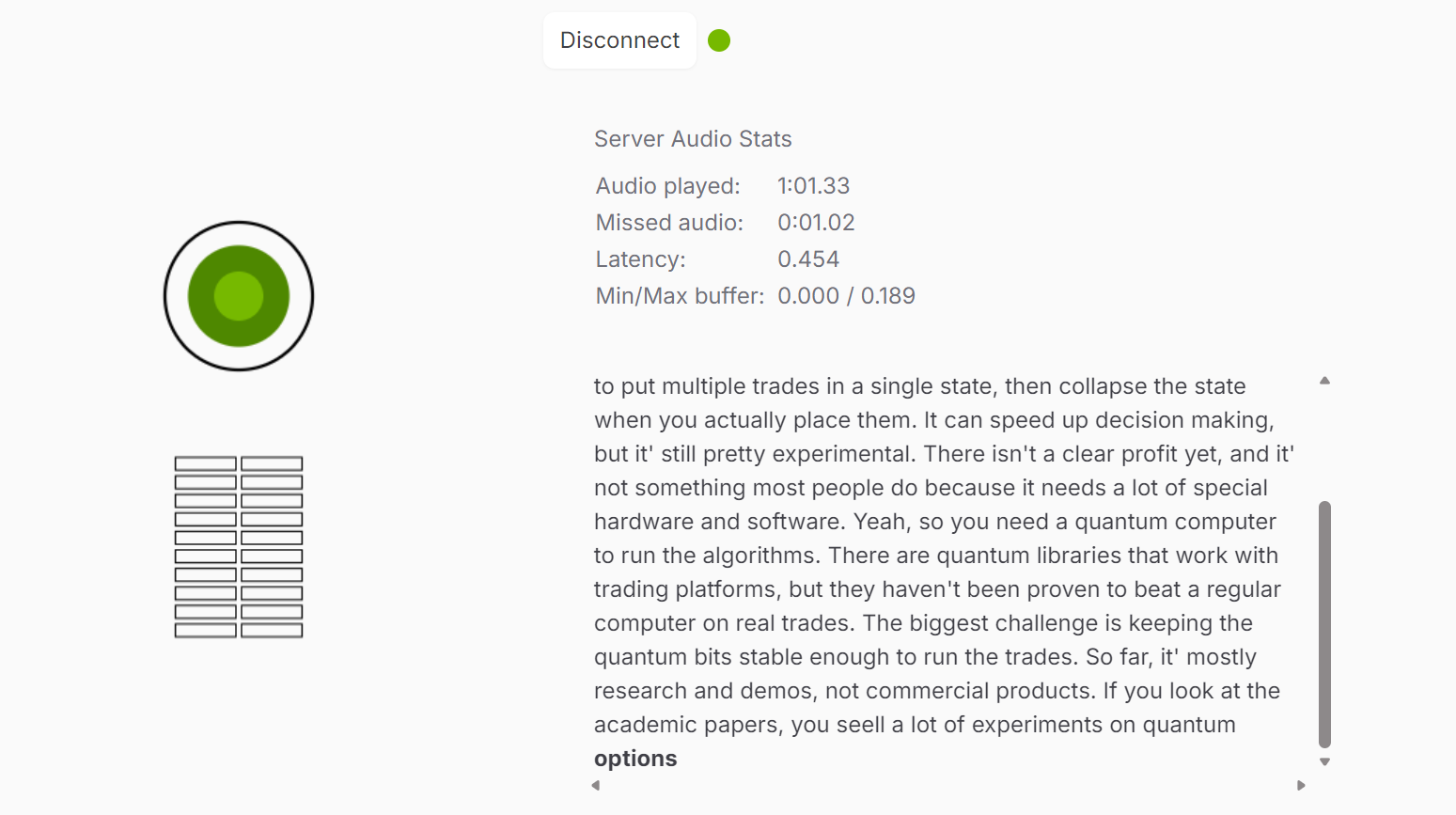Click the Min/Max buffer value

(x=846, y=296)
